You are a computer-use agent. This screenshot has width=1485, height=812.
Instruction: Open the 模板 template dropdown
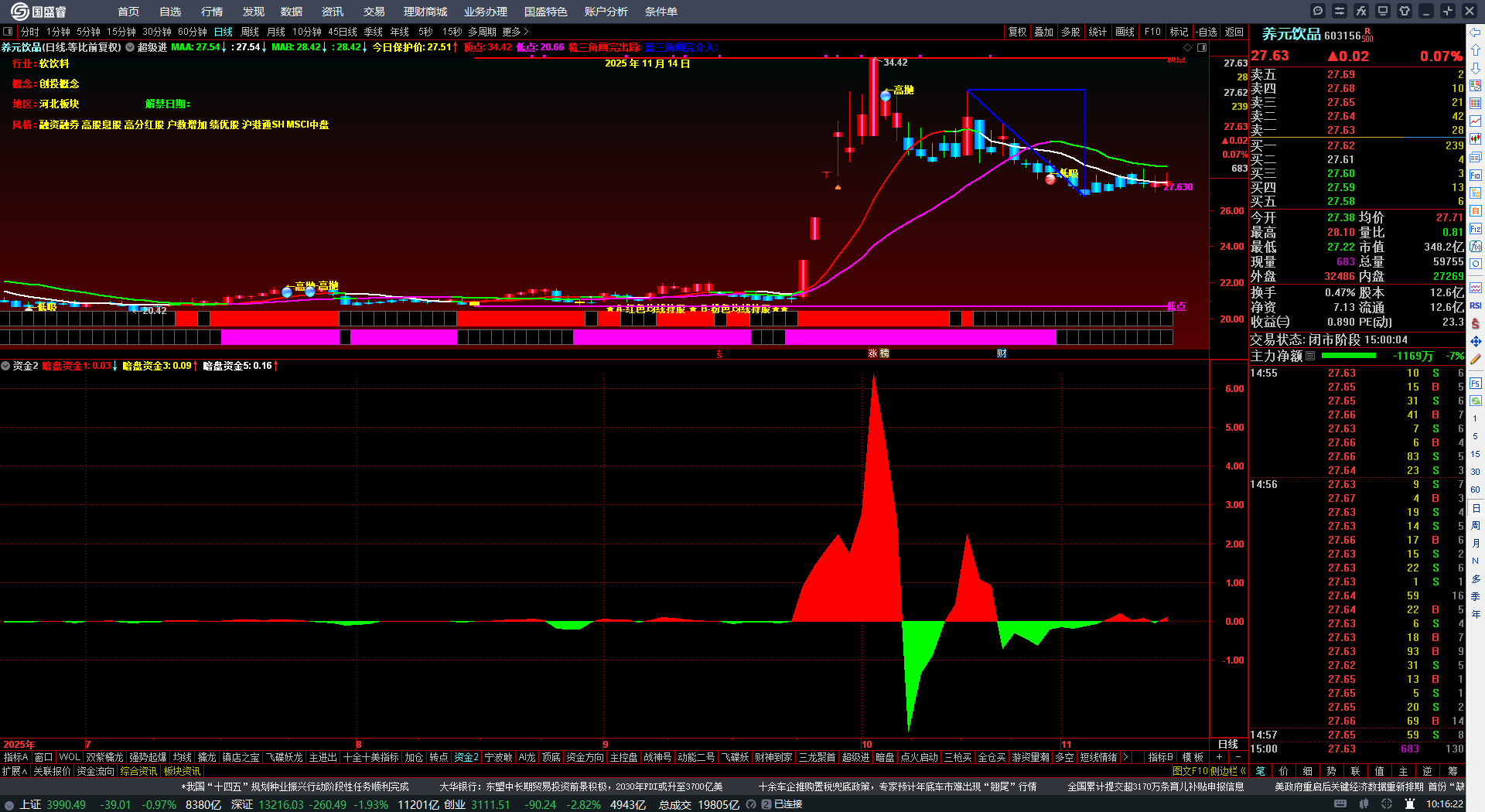[x=1193, y=757]
